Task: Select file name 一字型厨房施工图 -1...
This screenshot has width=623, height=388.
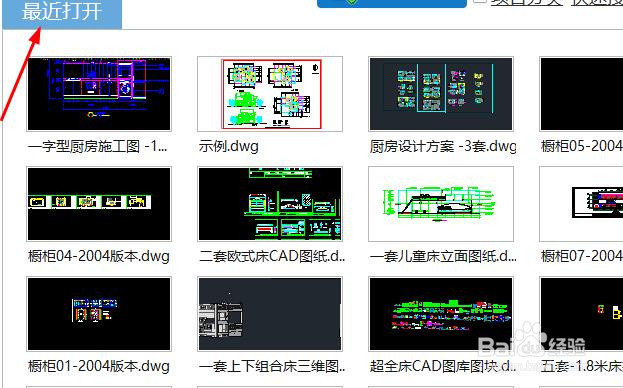Action: pos(98,147)
